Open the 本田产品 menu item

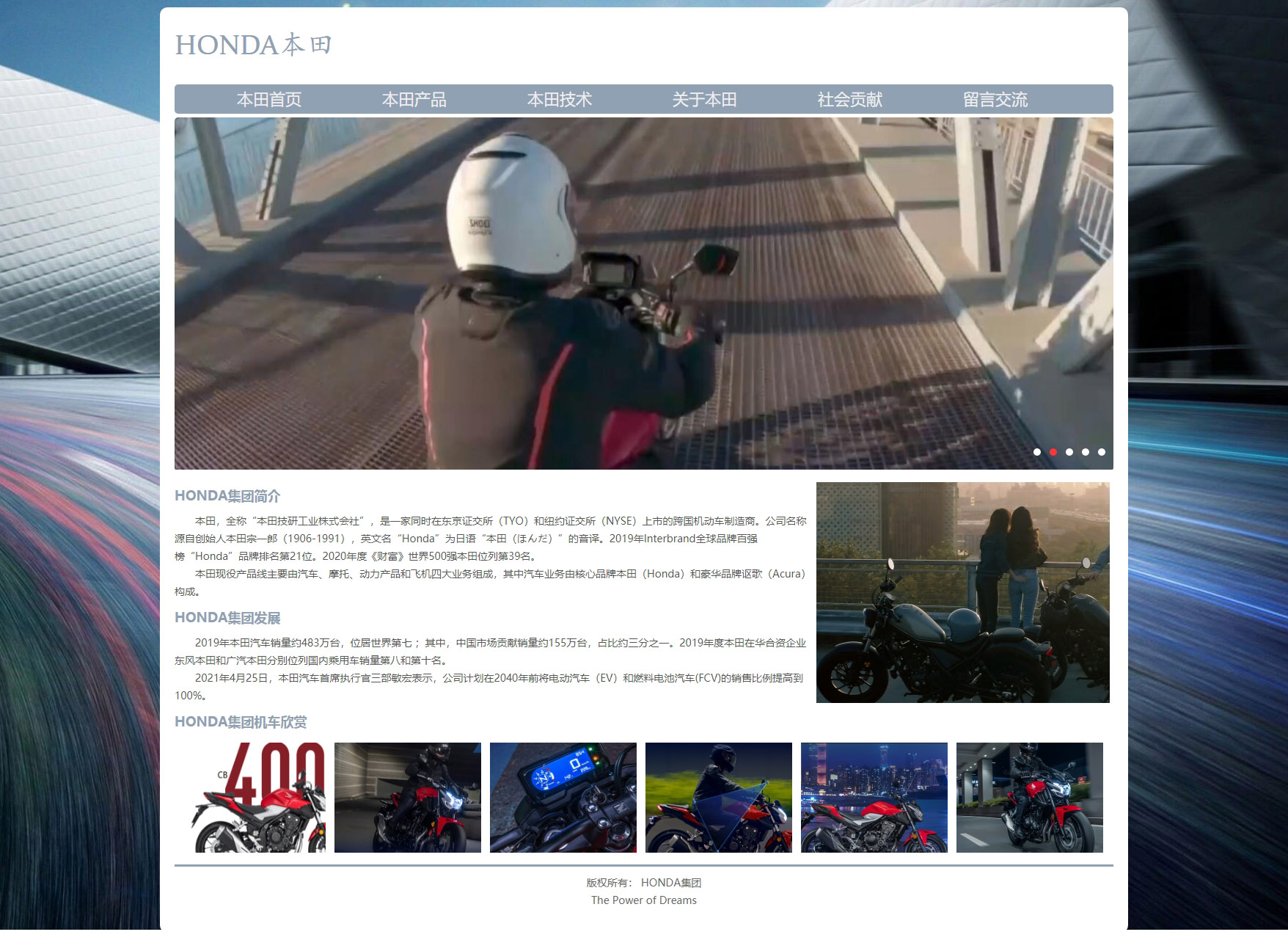point(414,100)
